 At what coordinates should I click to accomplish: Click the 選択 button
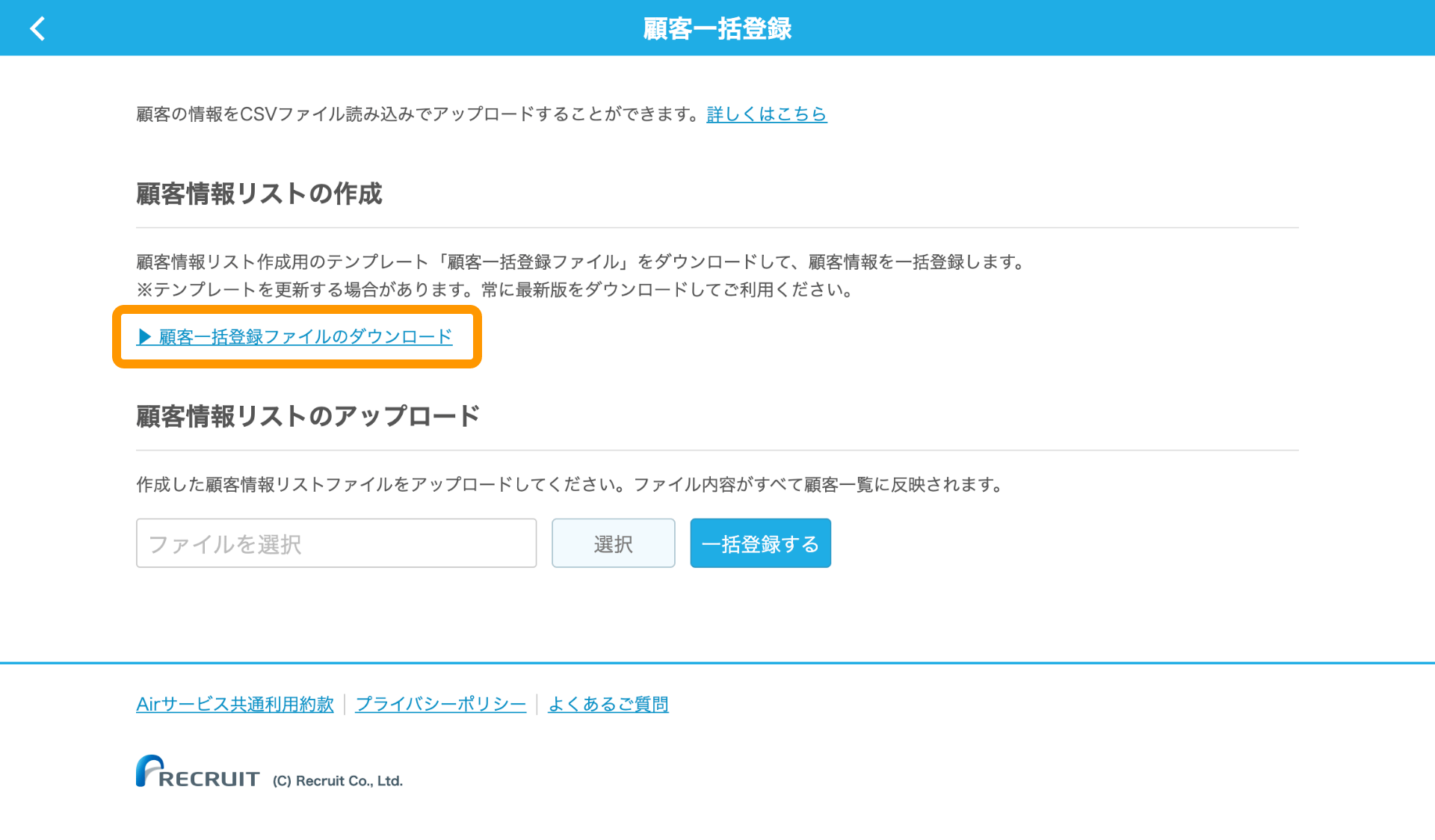[x=613, y=543]
